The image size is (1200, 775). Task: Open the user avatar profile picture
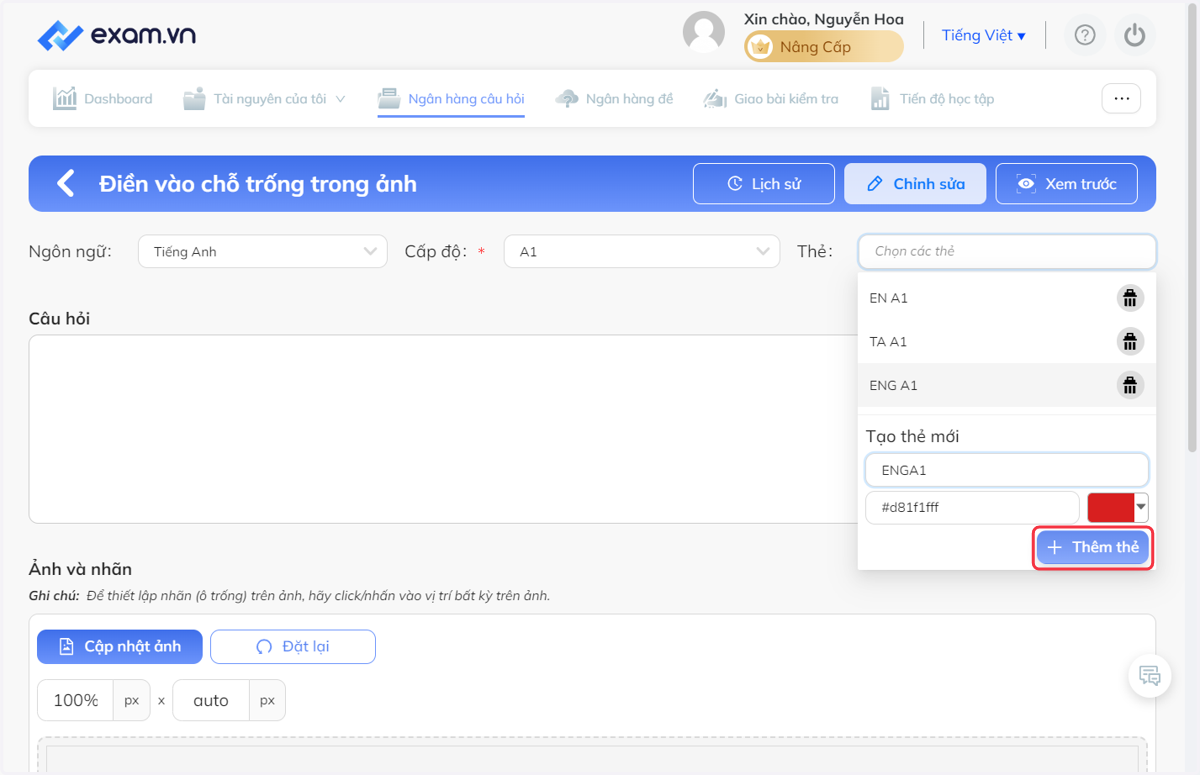703,33
